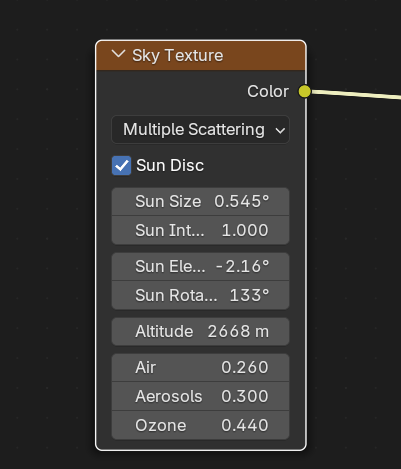This screenshot has height=469, width=401.
Task: Click the Aerosols 0.300 slider
Action: pyautogui.click(x=200, y=396)
